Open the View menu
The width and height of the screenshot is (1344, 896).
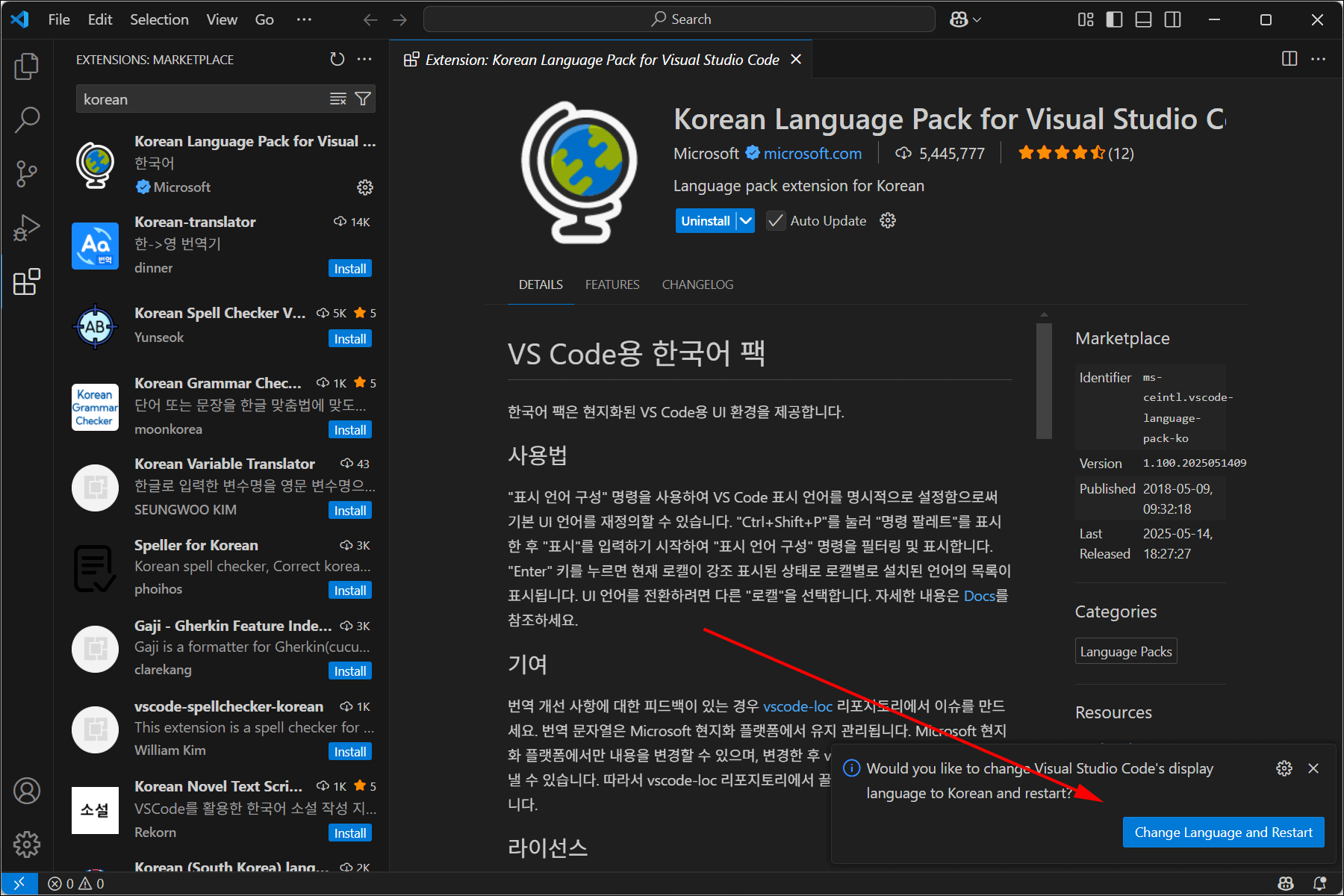(x=222, y=19)
